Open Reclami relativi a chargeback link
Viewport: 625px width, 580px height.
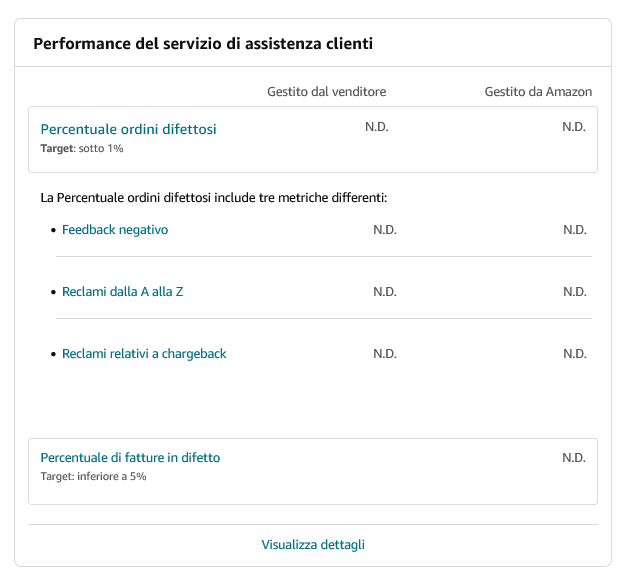144,354
